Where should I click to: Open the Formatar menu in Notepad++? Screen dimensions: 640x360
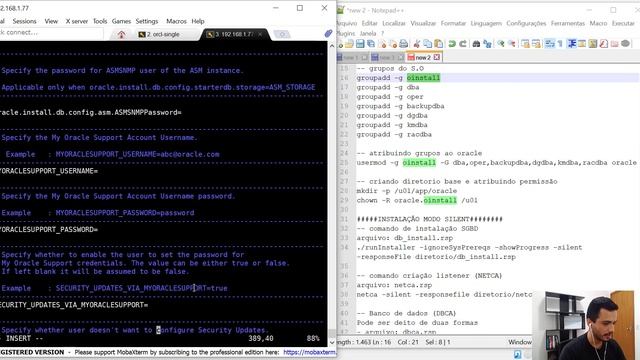pos(453,23)
